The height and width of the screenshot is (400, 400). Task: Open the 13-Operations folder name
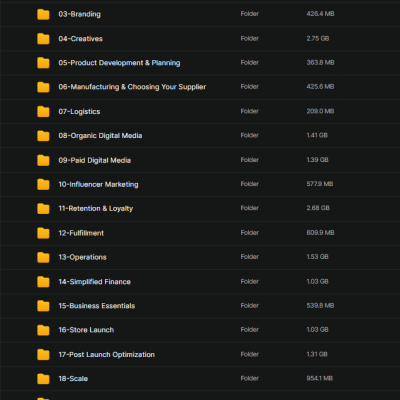point(83,257)
